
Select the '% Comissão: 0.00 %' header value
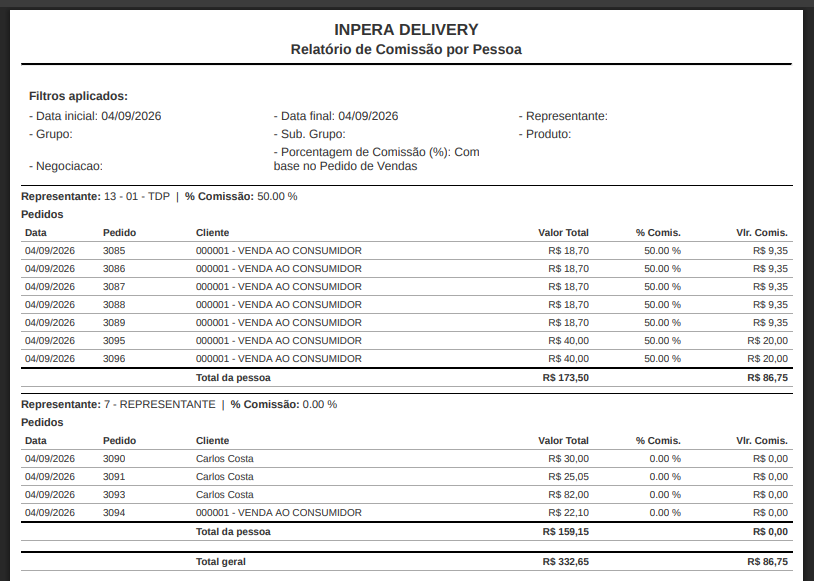tap(283, 404)
